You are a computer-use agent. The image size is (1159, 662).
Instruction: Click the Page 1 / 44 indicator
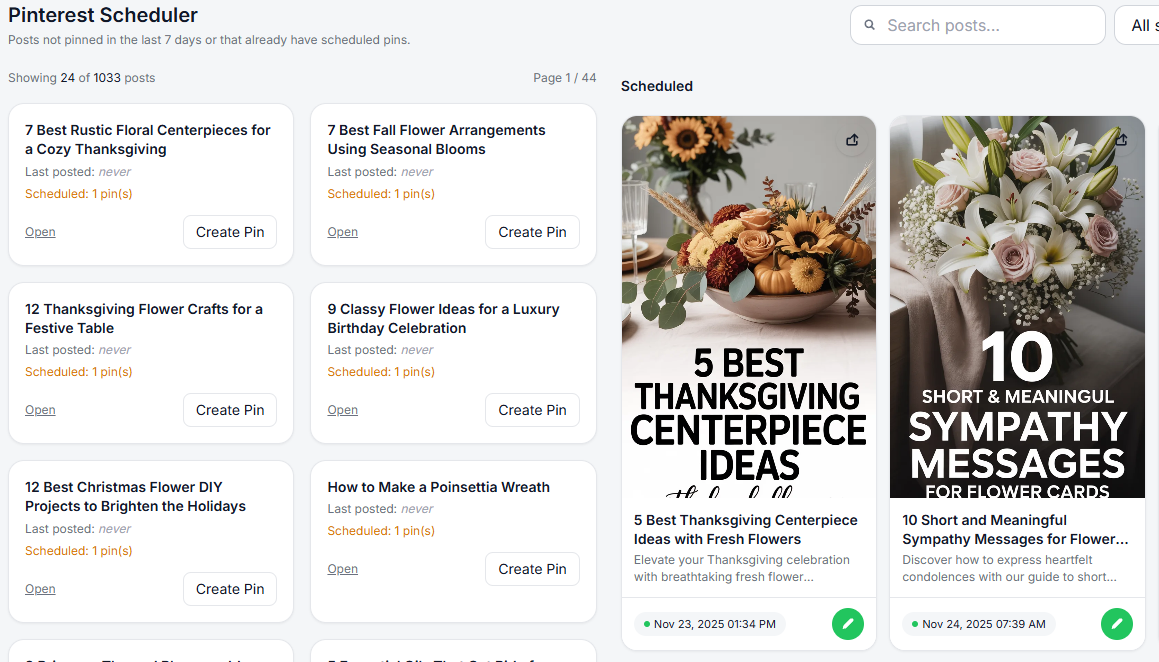coord(564,77)
